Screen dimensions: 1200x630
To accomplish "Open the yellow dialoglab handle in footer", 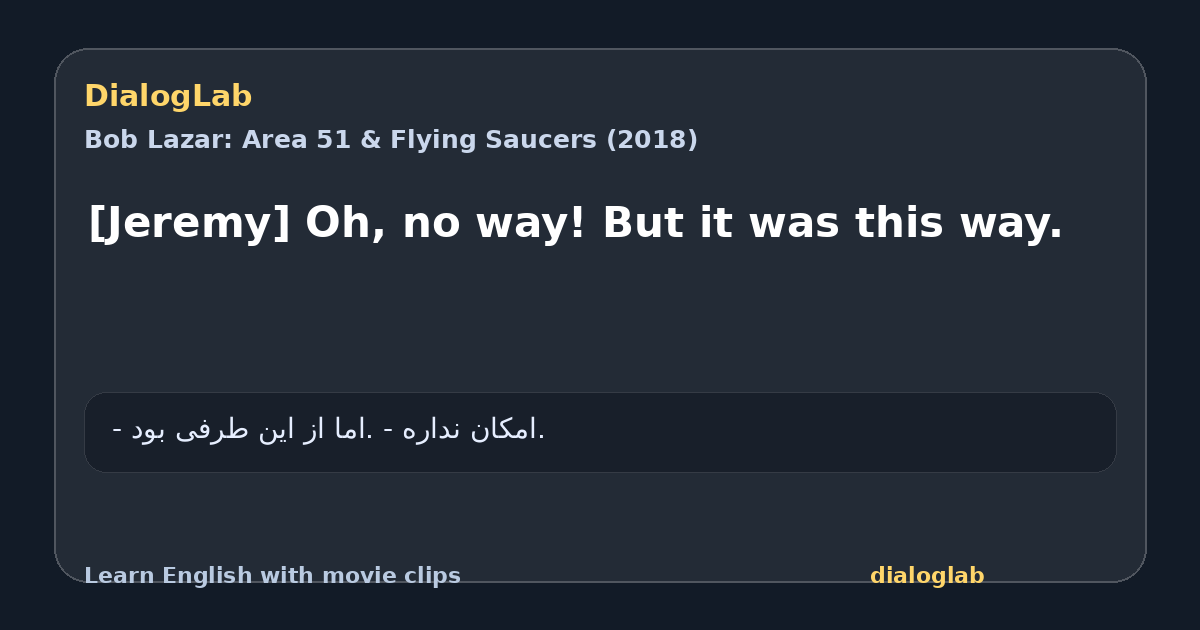I will [927, 576].
